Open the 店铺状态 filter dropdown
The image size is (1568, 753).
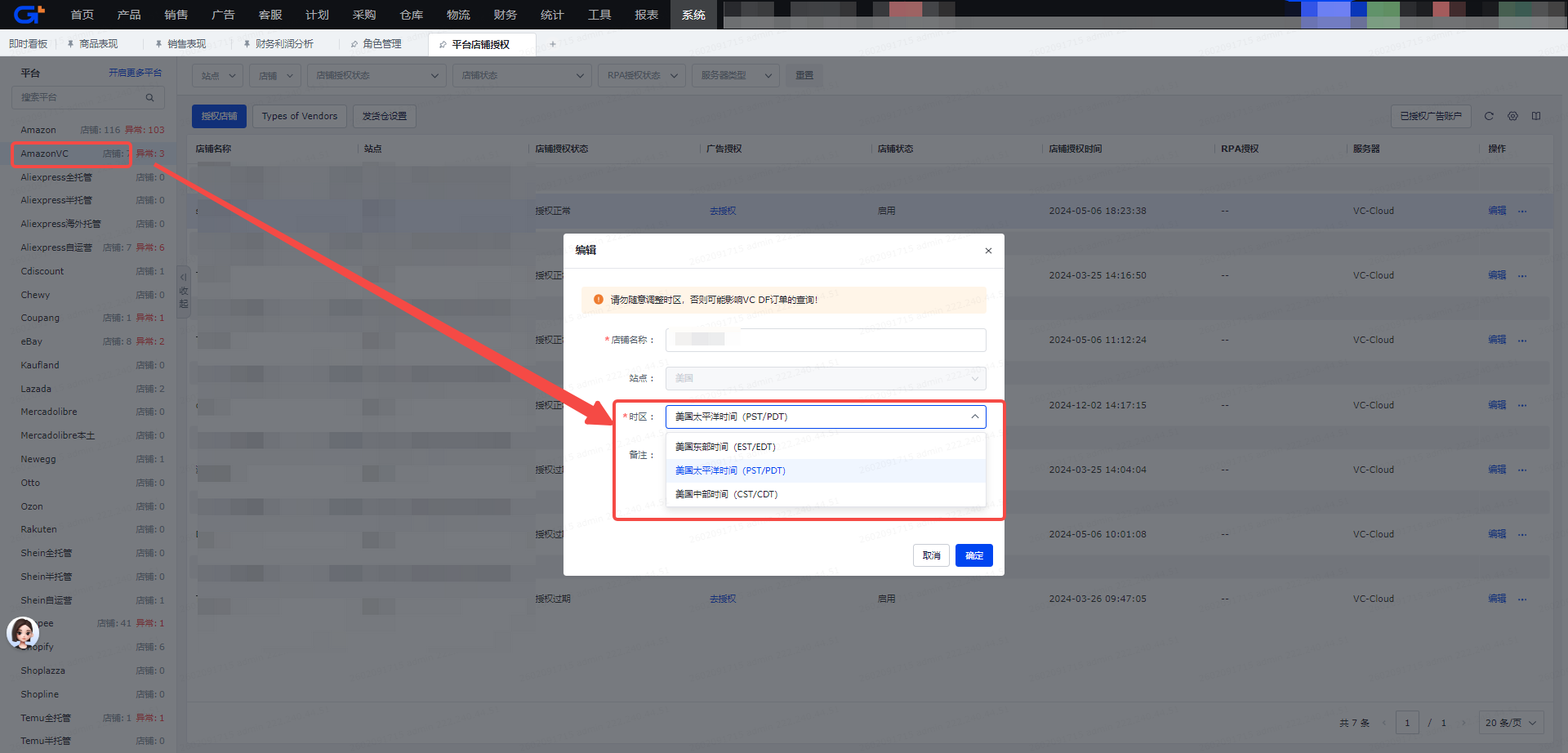(522, 75)
